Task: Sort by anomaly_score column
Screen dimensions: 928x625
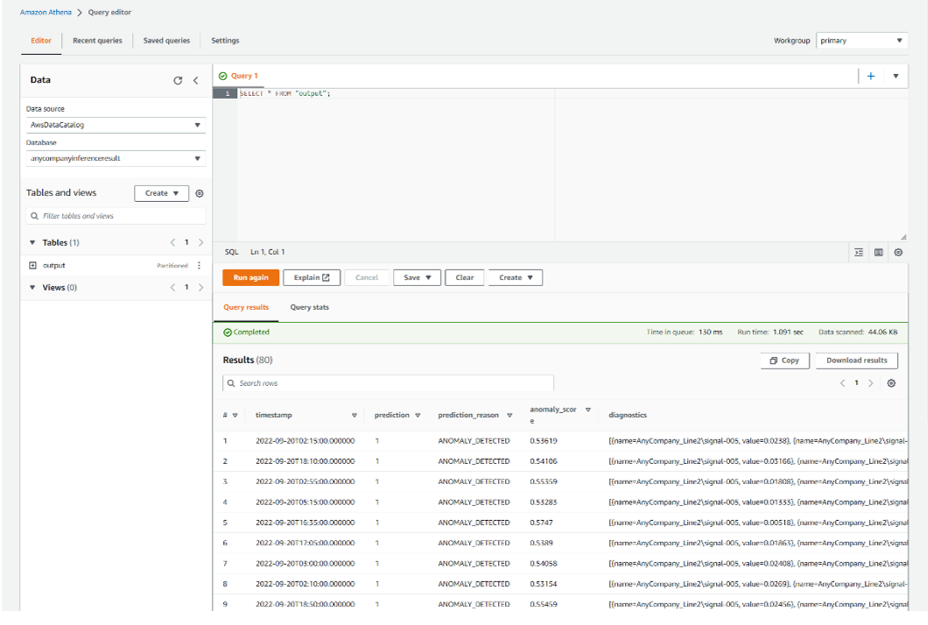Action: pyautogui.click(x=588, y=410)
